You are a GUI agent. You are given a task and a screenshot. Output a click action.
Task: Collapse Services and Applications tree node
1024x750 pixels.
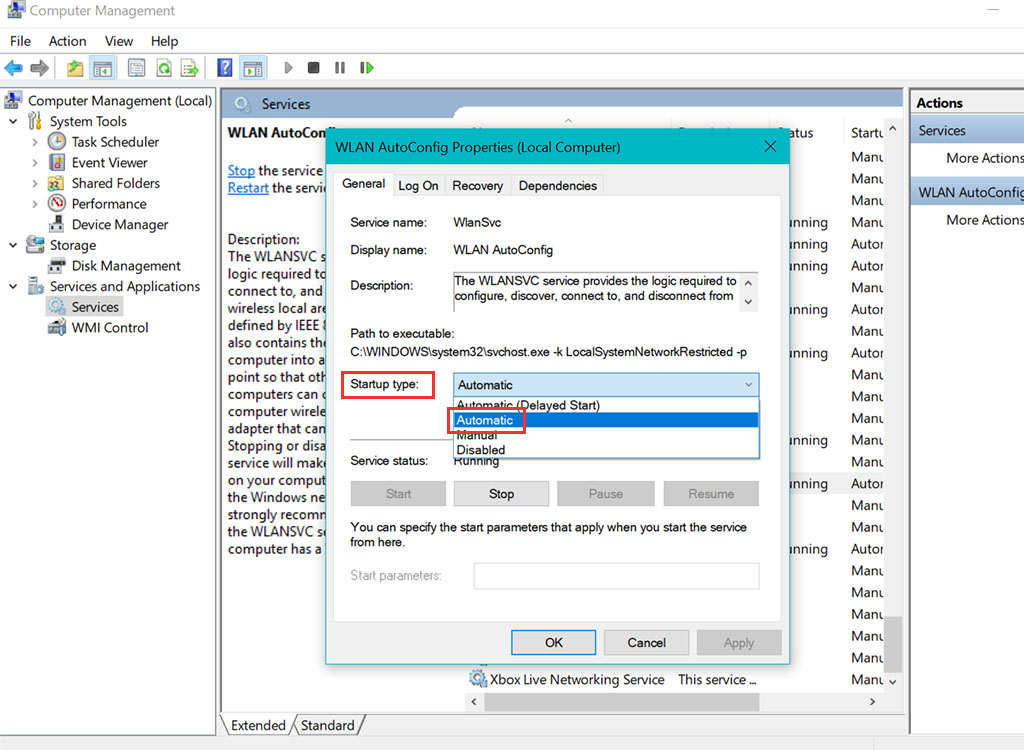coord(13,286)
